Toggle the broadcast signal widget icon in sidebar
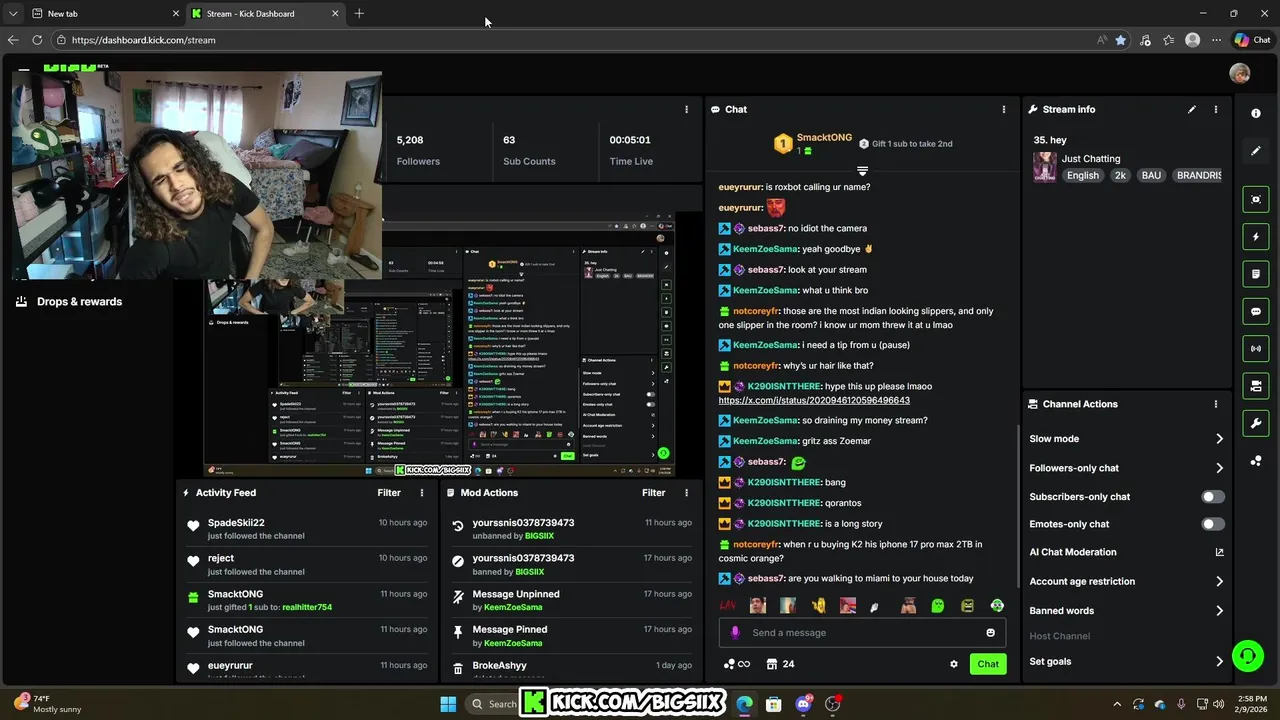1280x720 pixels. coord(1256,349)
